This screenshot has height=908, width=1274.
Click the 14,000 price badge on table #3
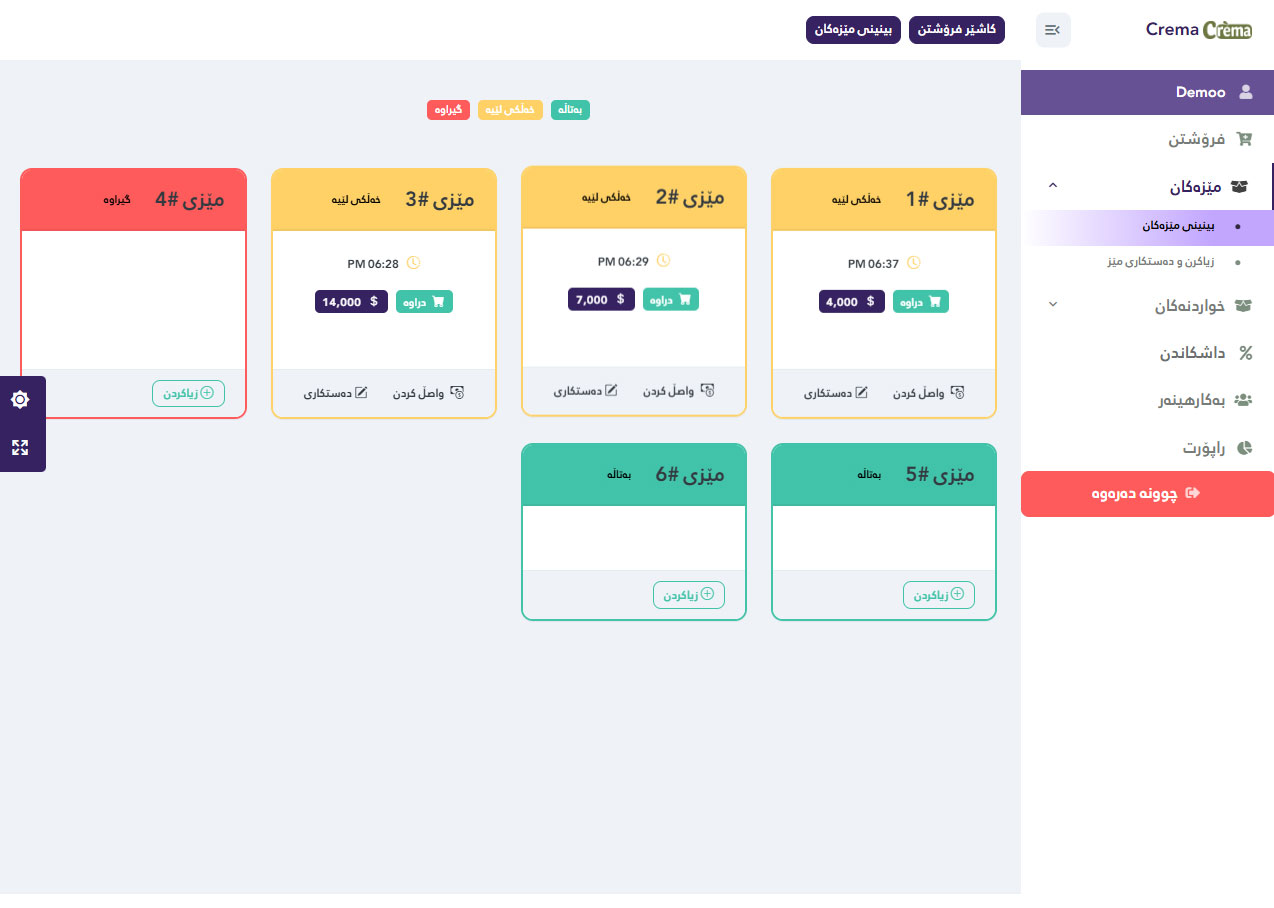[351, 301]
